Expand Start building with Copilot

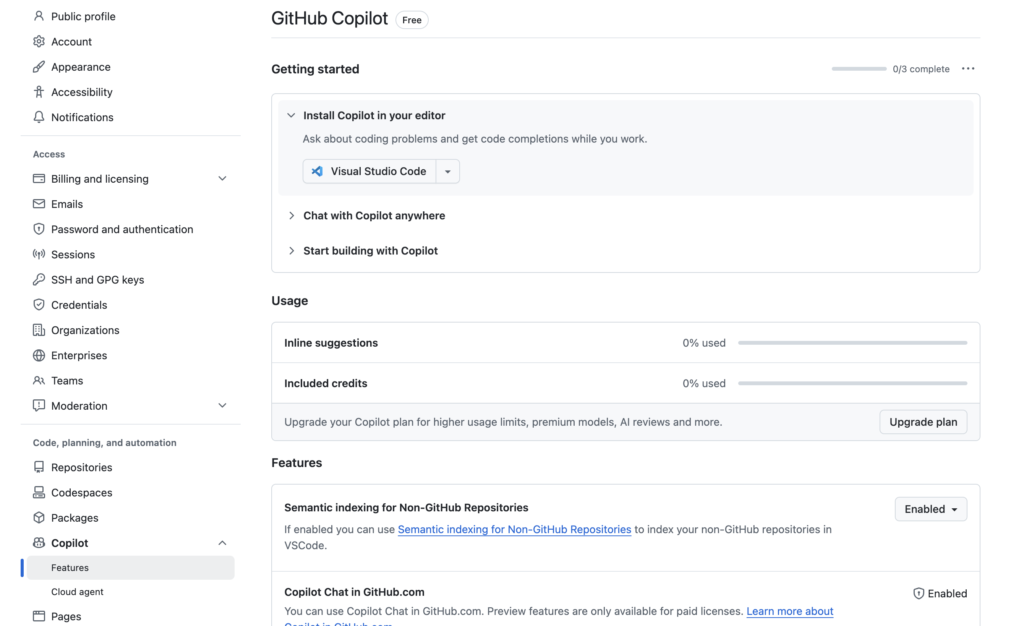coord(291,251)
